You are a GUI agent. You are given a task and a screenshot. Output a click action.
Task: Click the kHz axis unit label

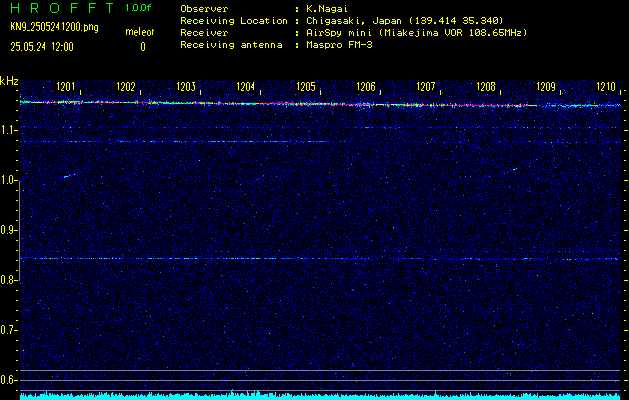9,81
